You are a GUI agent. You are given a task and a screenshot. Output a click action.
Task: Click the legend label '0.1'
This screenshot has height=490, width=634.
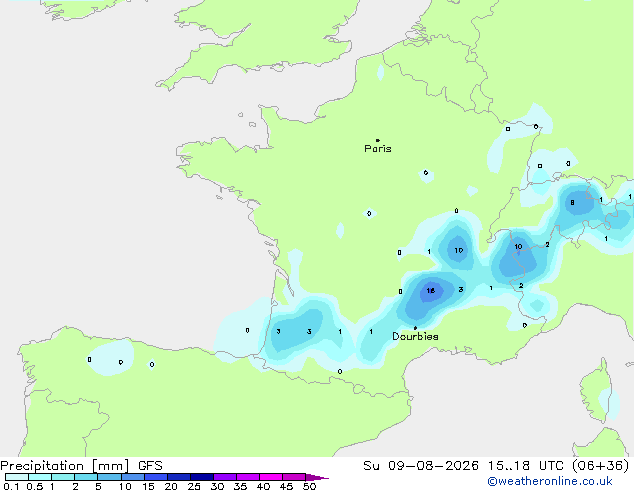click(x=11, y=486)
